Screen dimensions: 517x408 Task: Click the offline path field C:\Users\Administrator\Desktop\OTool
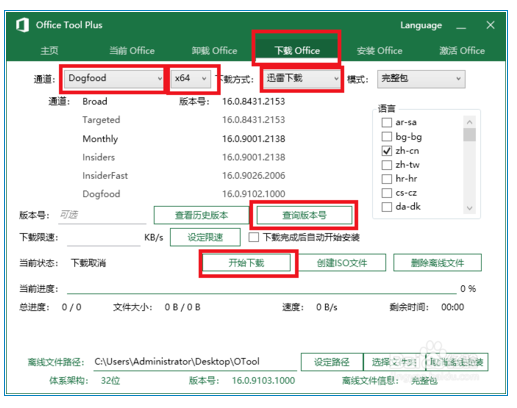[x=195, y=362]
